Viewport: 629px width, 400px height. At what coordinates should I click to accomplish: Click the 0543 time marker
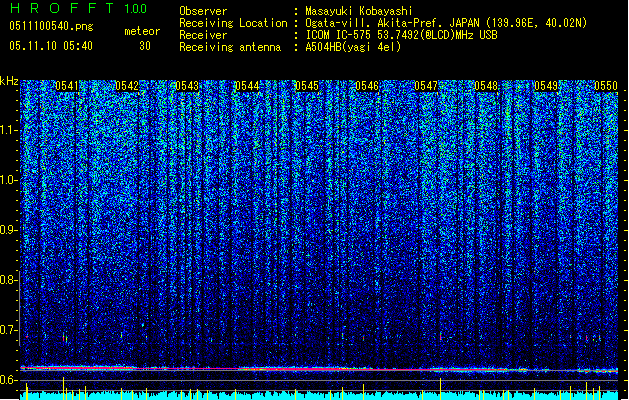[x=187, y=86]
